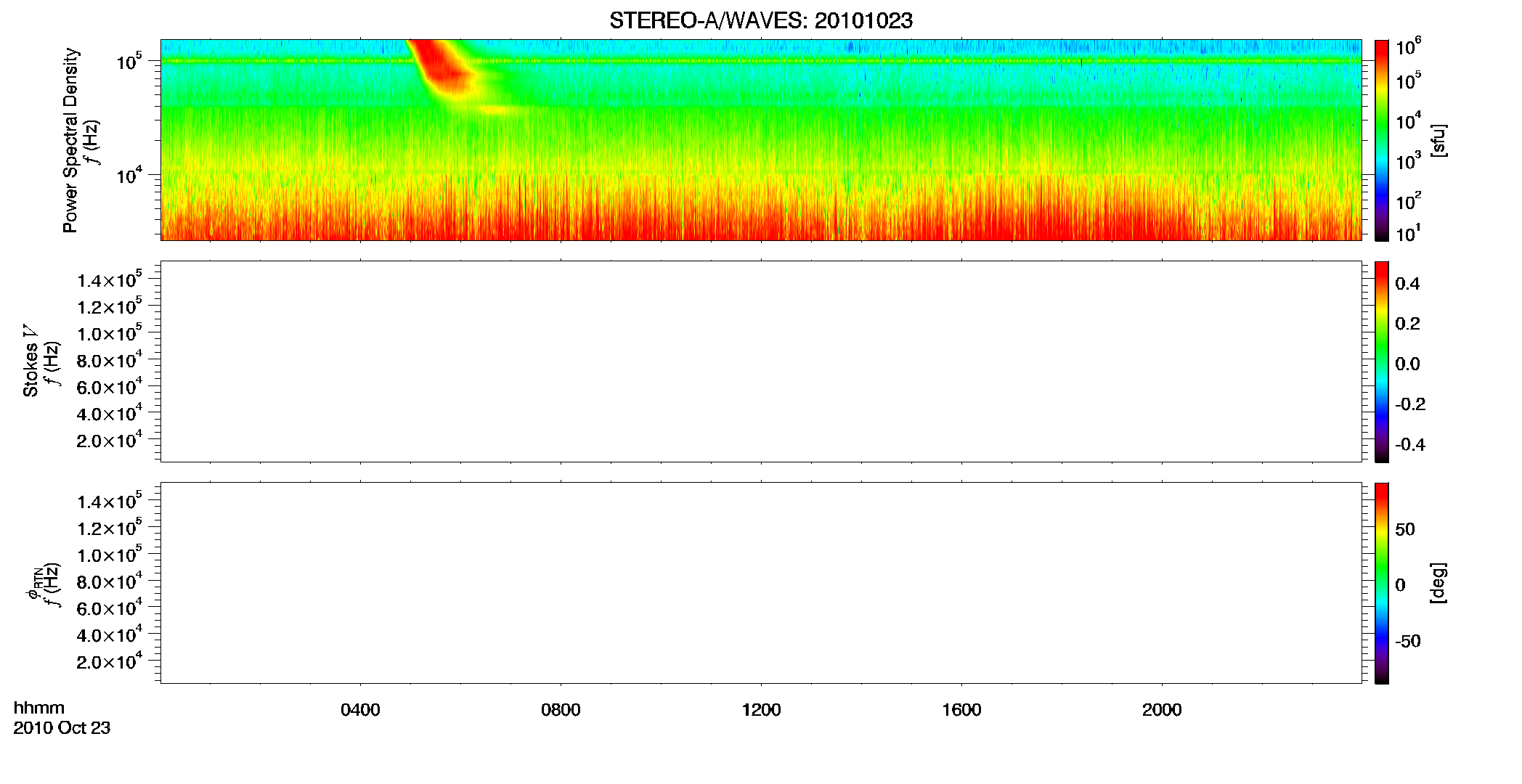The width and height of the screenshot is (1522, 784).
Task: Click the hhmm axis label
Action: (39, 708)
